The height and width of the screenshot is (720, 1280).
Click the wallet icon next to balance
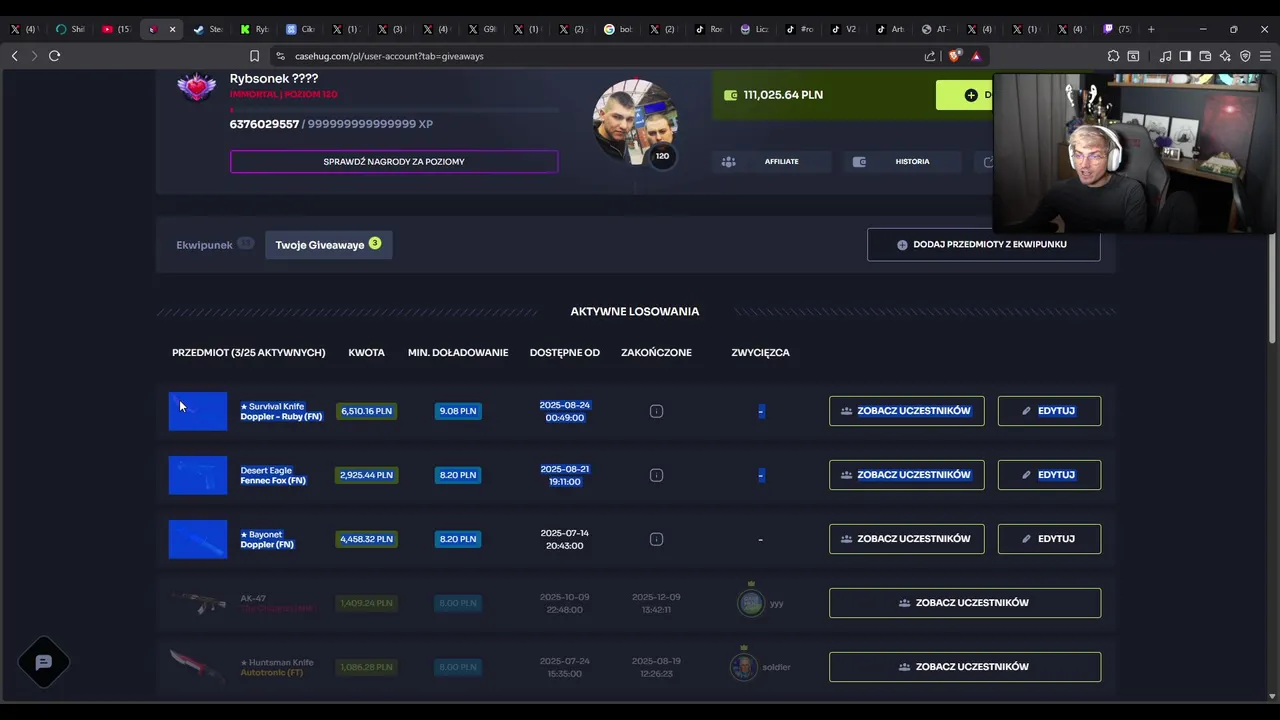click(730, 95)
